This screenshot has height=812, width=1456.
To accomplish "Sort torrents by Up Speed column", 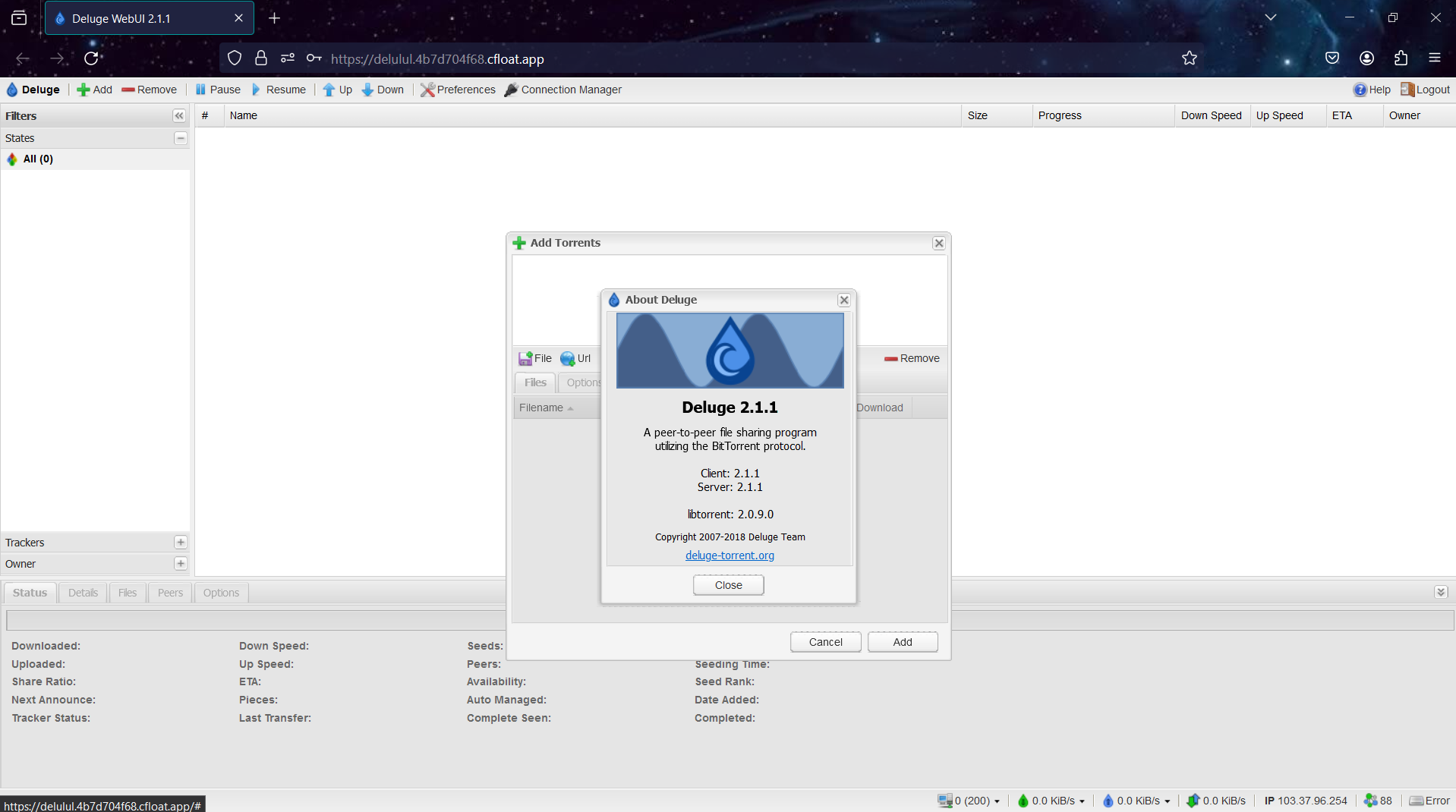I will 1288,115.
